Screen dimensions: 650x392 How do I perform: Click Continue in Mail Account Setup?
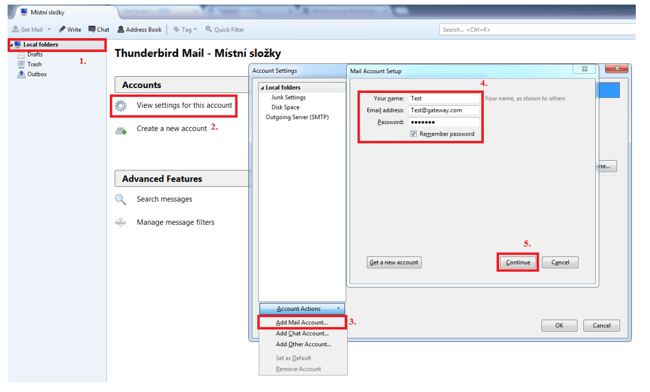click(518, 262)
